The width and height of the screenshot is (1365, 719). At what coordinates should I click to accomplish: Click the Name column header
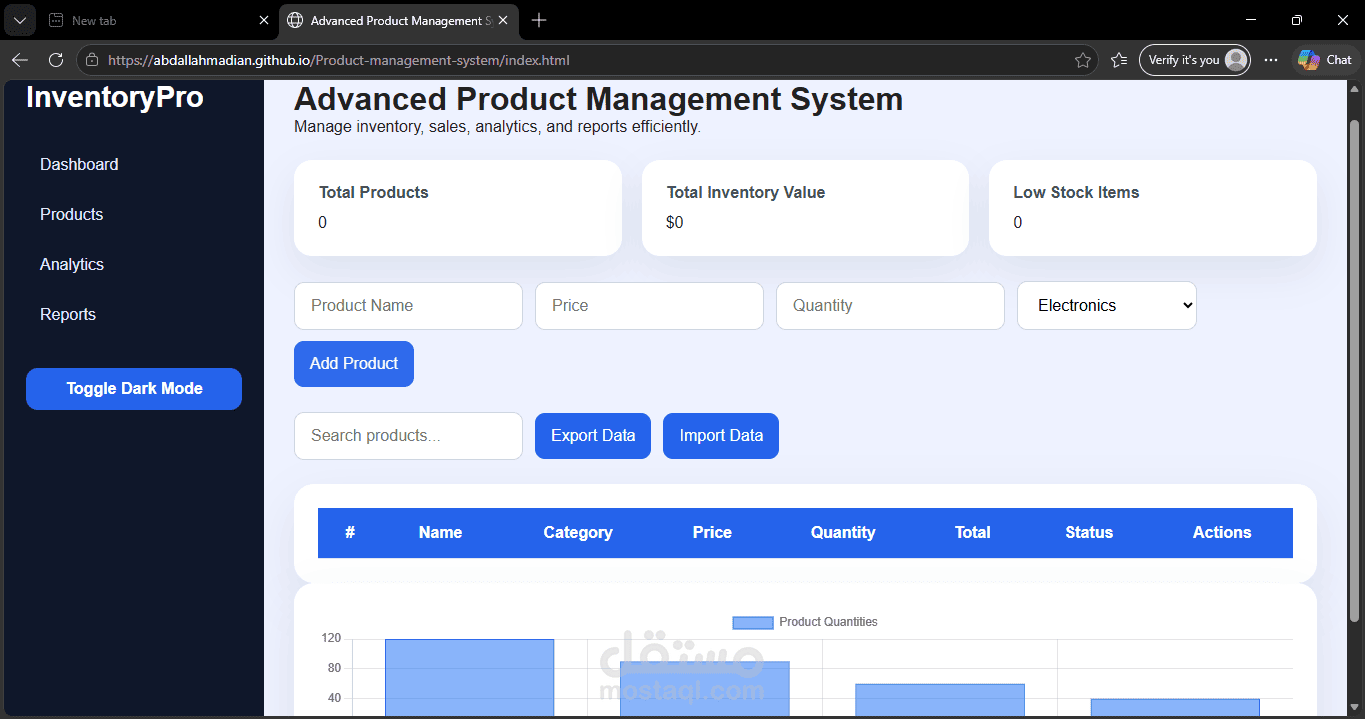440,533
